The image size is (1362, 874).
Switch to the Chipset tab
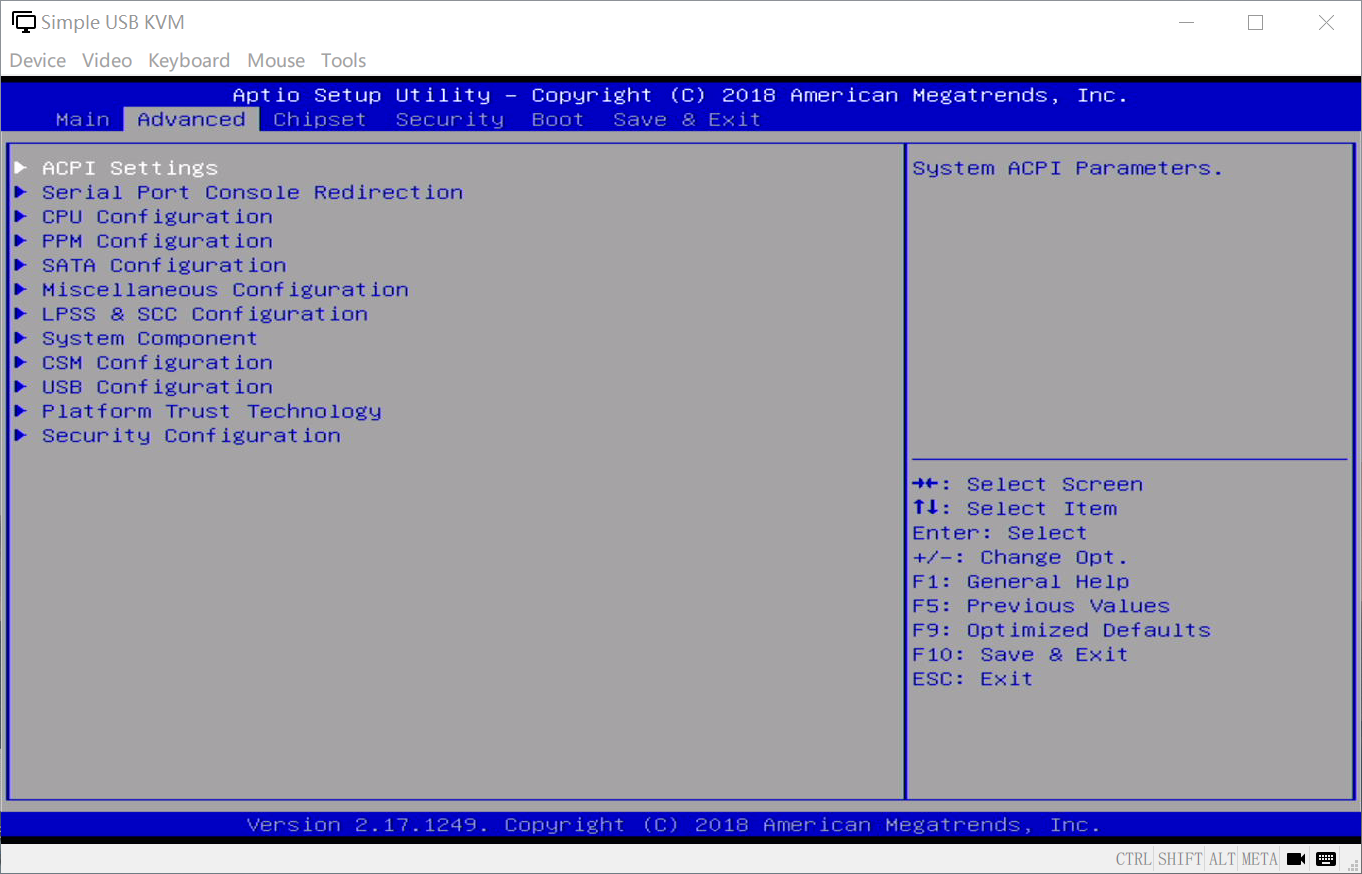pyautogui.click(x=320, y=119)
